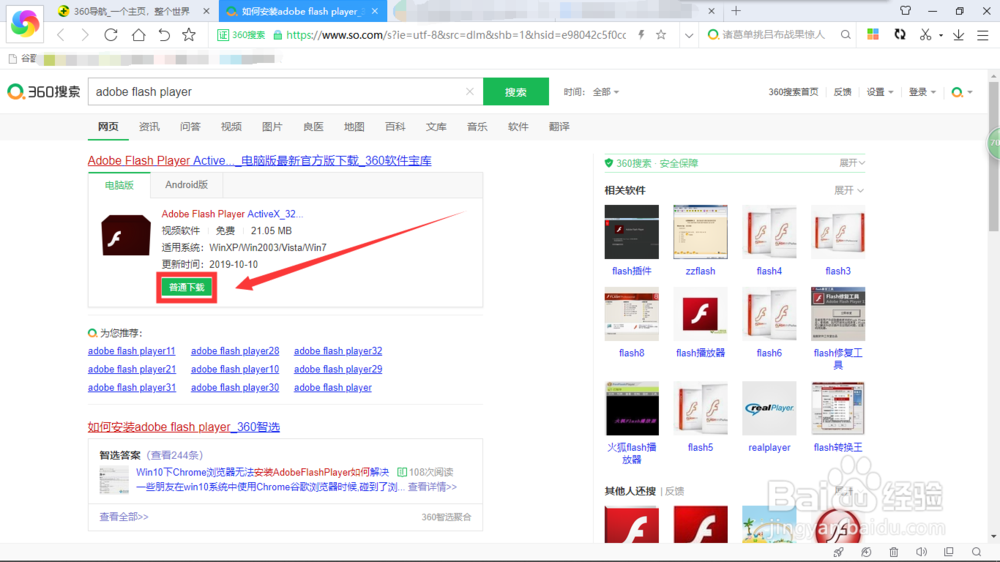Switch to the 360导航 browser tab
This screenshot has width=1000, height=562.
pos(131,11)
